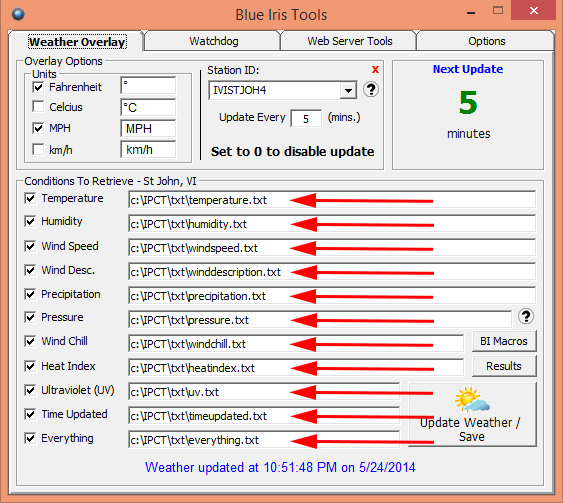Uncheck the Humidity condition checkbox
The image size is (563, 503).
pos(30,221)
